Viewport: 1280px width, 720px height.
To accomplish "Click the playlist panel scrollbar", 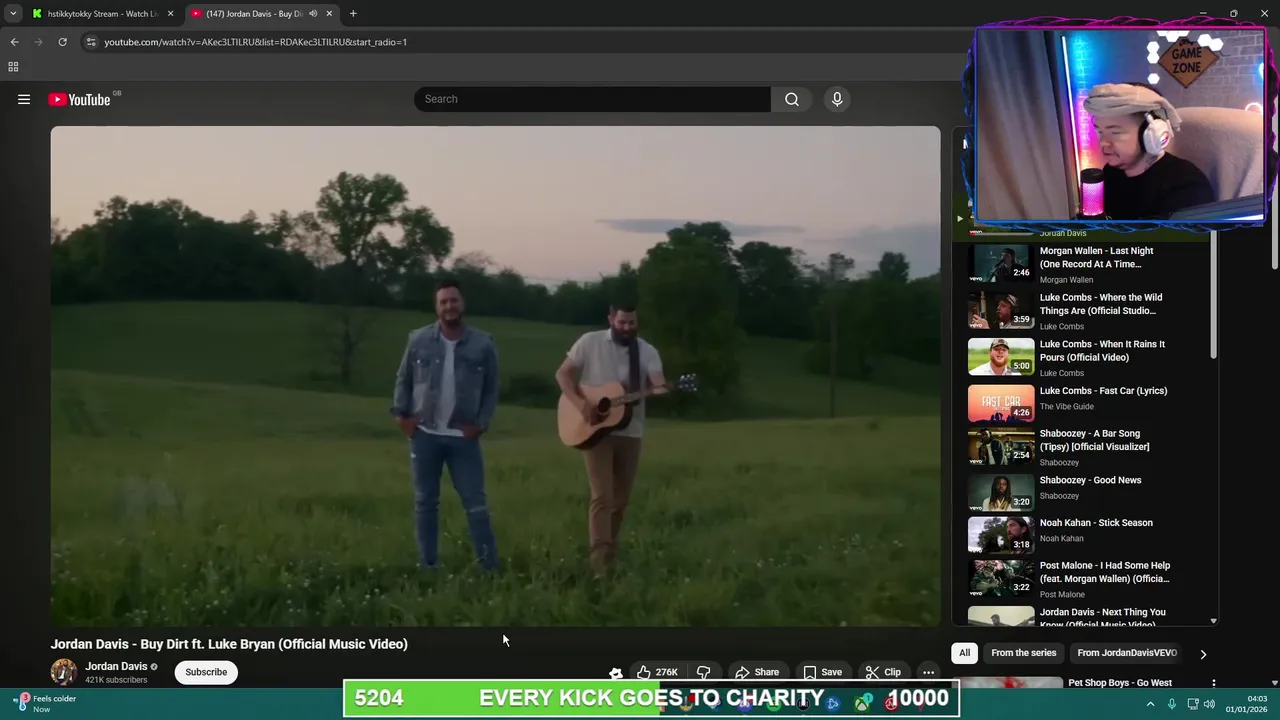I will coord(1214,297).
